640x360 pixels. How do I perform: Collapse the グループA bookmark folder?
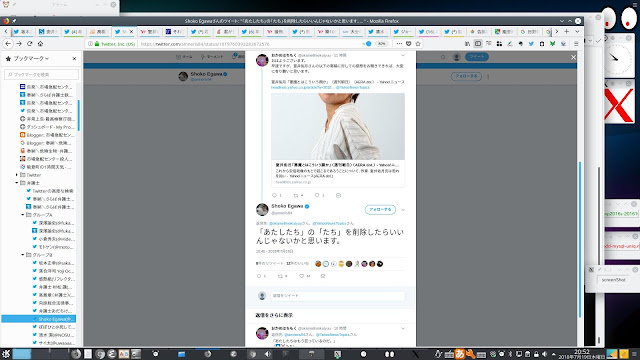23,215
